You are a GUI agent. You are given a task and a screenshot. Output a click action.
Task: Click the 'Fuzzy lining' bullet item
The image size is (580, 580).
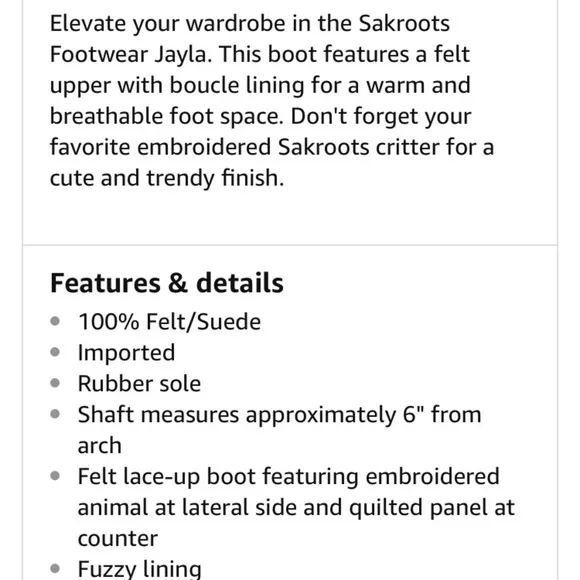pyautogui.click(x=140, y=569)
